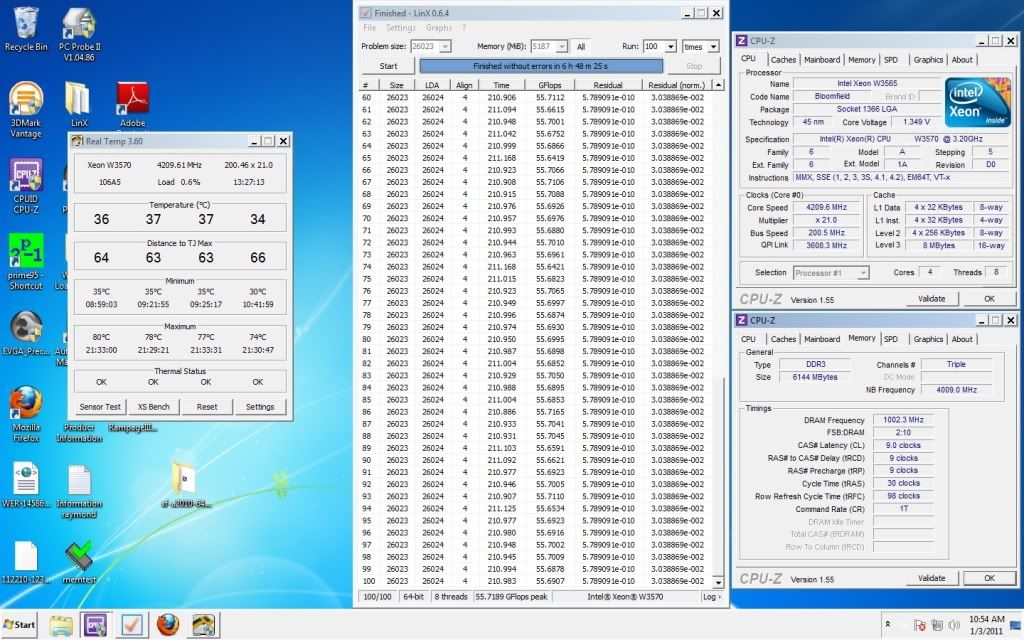Click '8 threads' in LinX status bar
The width and height of the screenshot is (1024, 640).
pyautogui.click(x=451, y=596)
